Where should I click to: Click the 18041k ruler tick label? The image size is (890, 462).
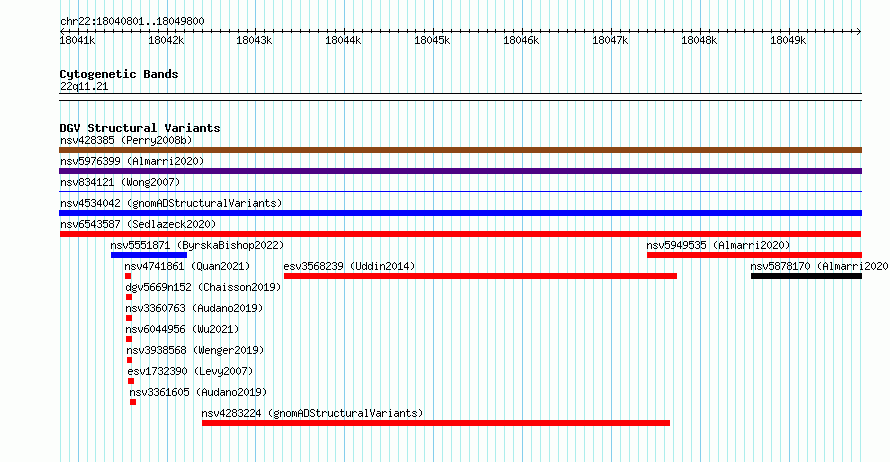(78, 40)
